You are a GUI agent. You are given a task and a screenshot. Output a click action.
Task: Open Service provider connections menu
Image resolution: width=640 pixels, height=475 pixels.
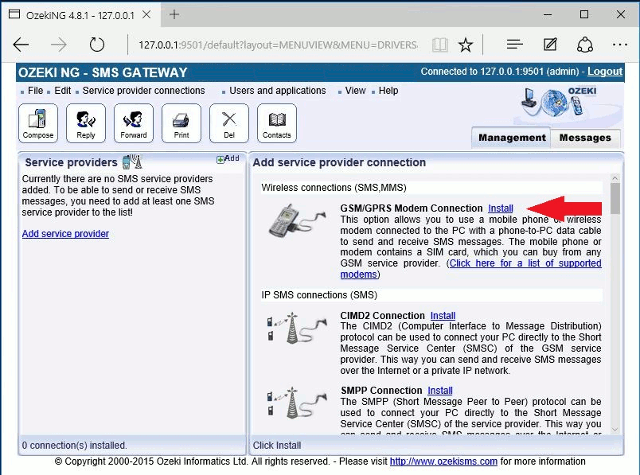tap(144, 91)
